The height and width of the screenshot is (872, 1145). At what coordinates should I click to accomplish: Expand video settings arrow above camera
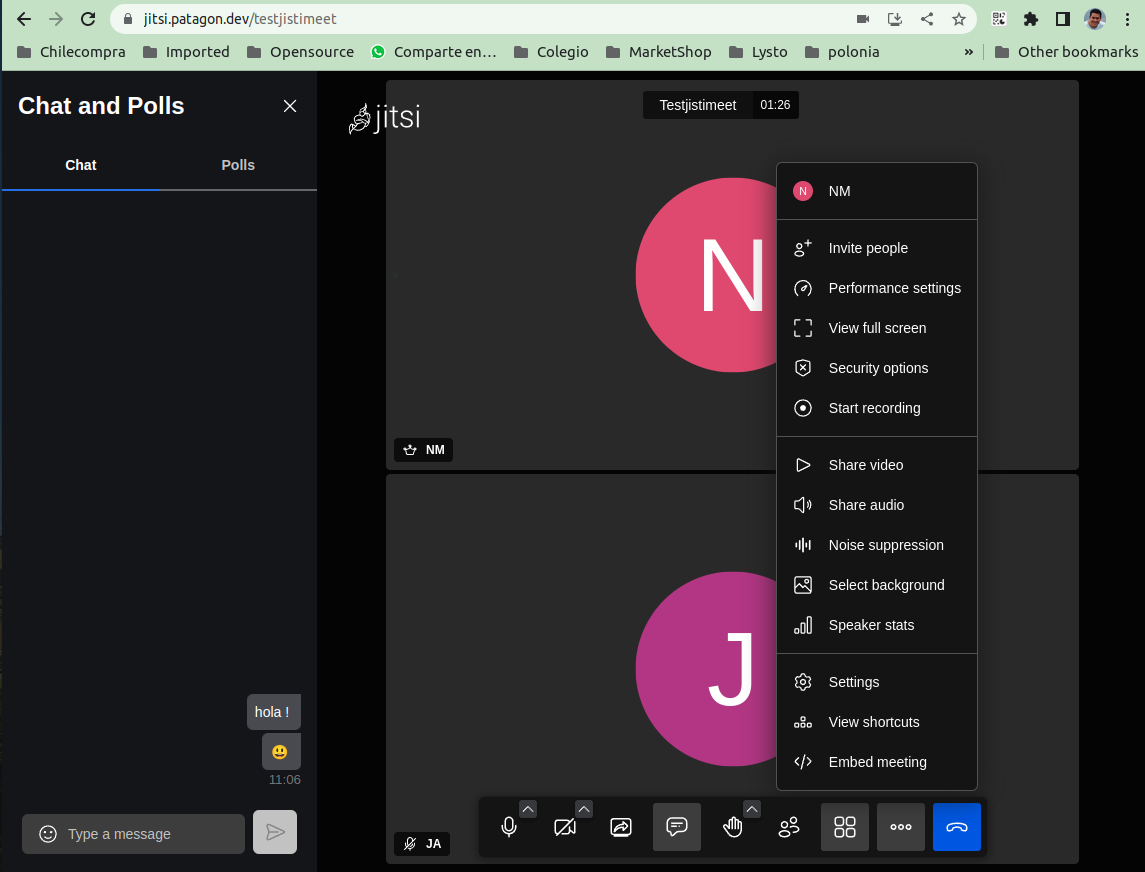point(584,809)
